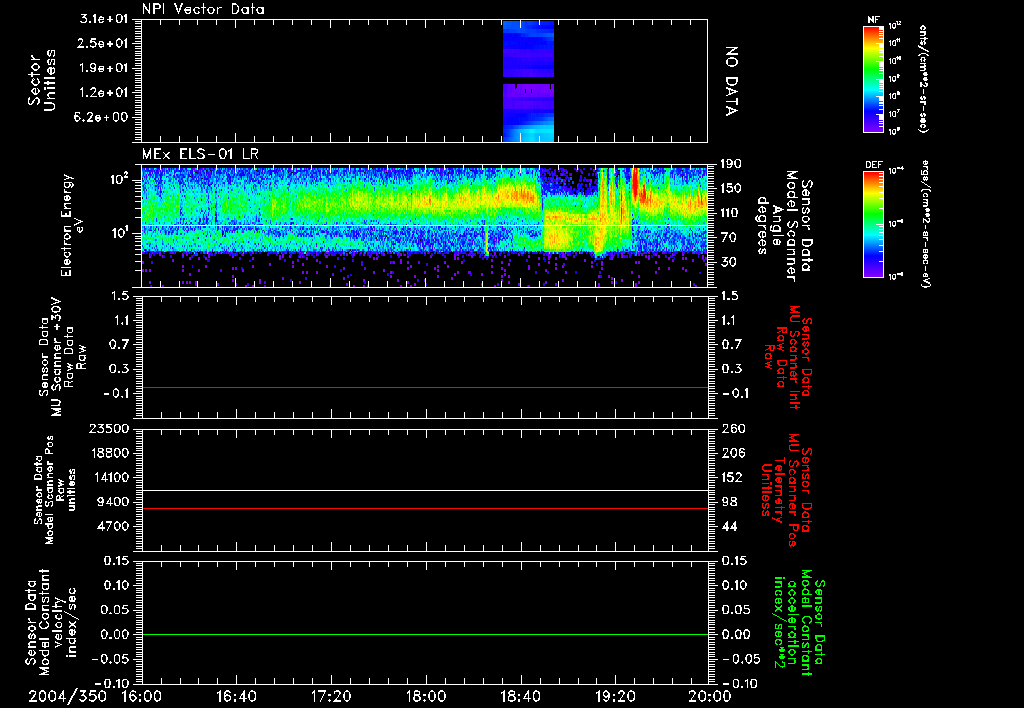Image resolution: width=1024 pixels, height=708 pixels.
Task: Click the "NO DATA" label beside NPI panel
Action: [731, 81]
